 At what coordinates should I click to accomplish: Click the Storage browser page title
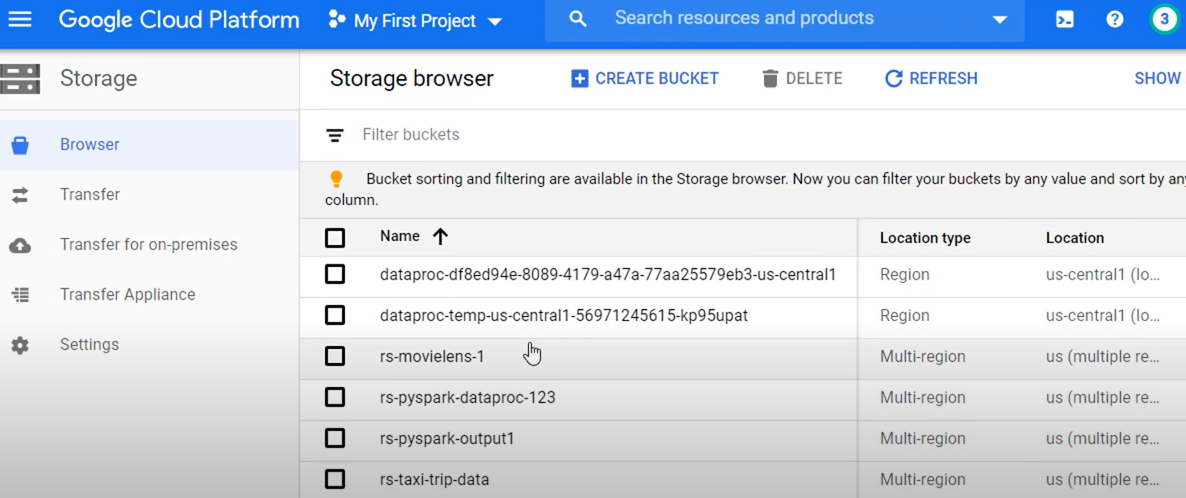coord(411,79)
